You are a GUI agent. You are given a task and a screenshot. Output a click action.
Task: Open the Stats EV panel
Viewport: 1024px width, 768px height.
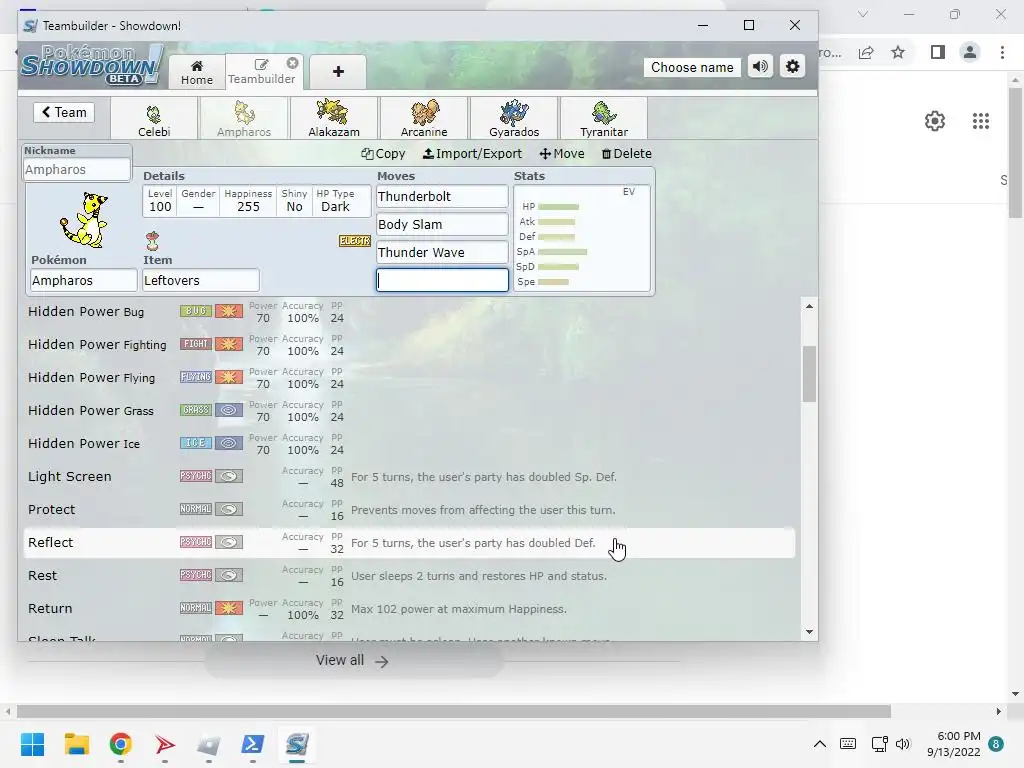pyautogui.click(x=582, y=238)
